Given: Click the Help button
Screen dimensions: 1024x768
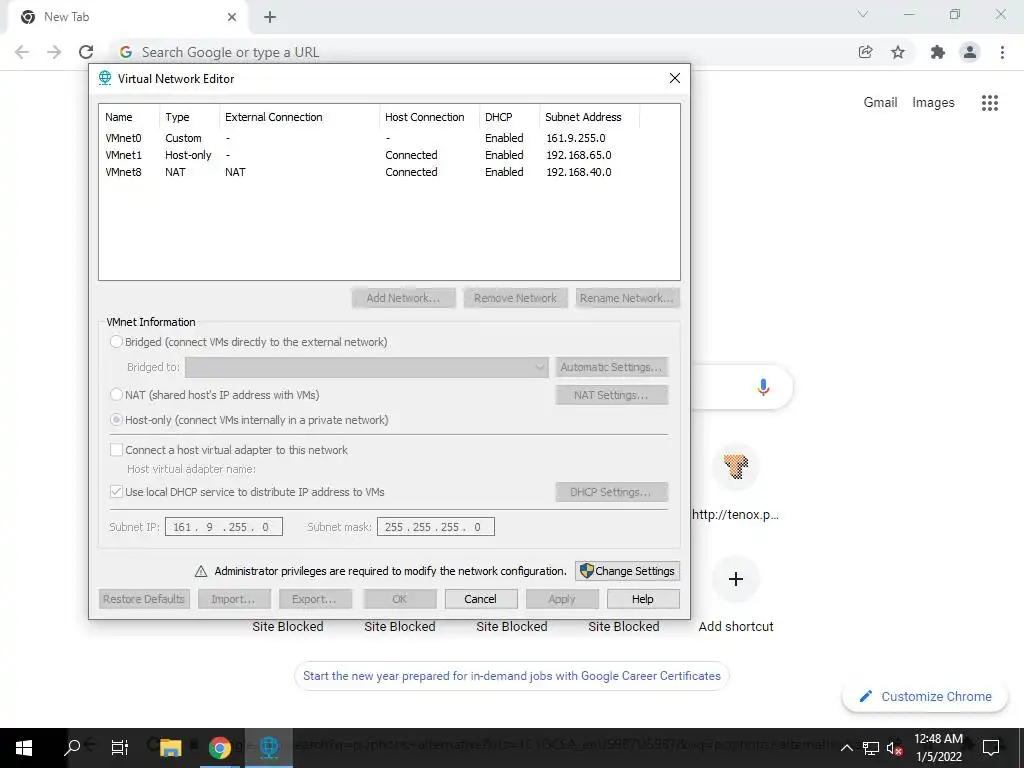Looking at the screenshot, I should tap(643, 599).
